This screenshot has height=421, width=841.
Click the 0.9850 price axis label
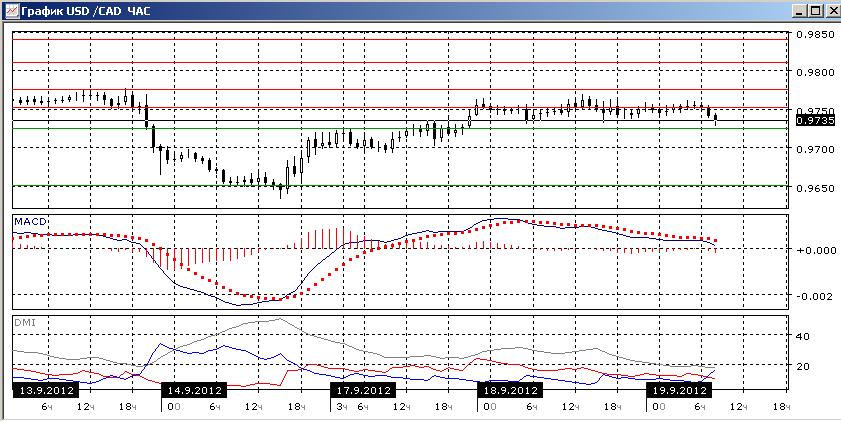click(x=815, y=34)
